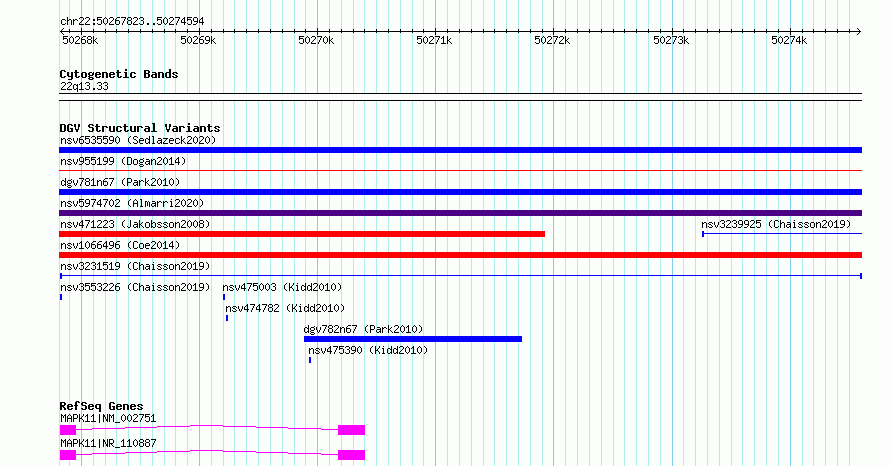Open the dgv781n67 (Park2010) label
The width and height of the screenshot is (890, 466).
click(x=120, y=182)
